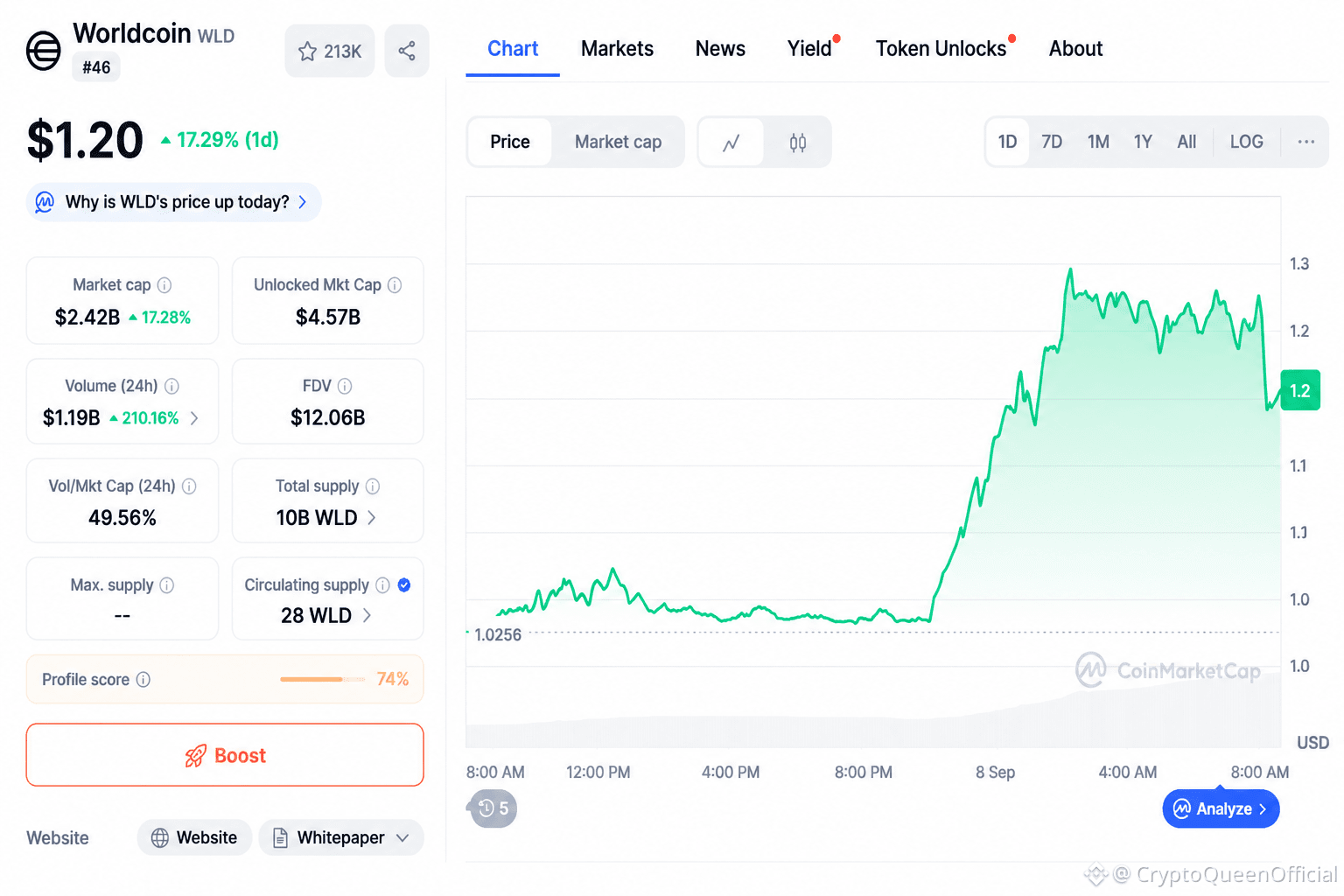The width and height of the screenshot is (1344, 896).
Task: Select the All time range
Action: click(1186, 142)
